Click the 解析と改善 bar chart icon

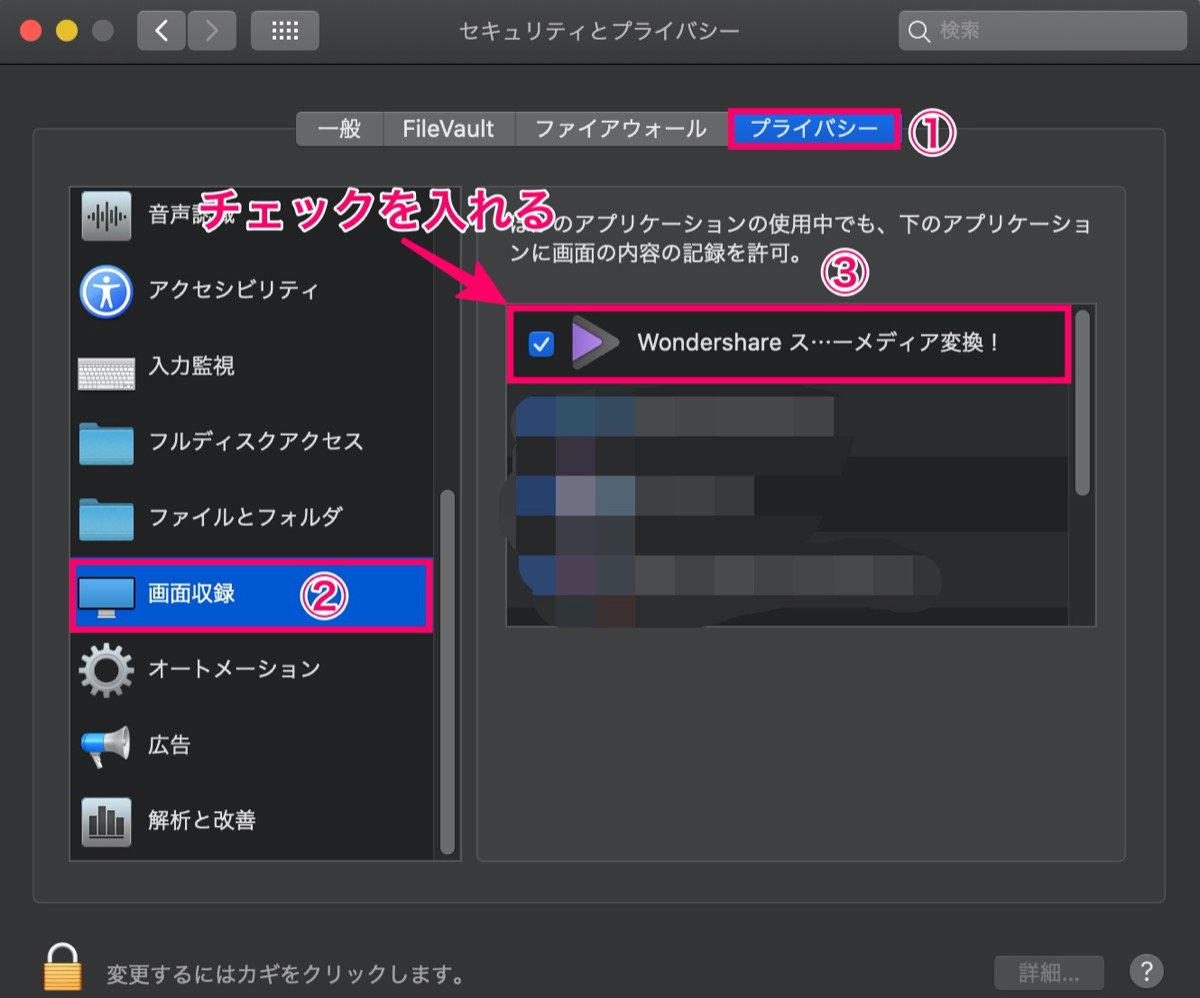(x=106, y=822)
